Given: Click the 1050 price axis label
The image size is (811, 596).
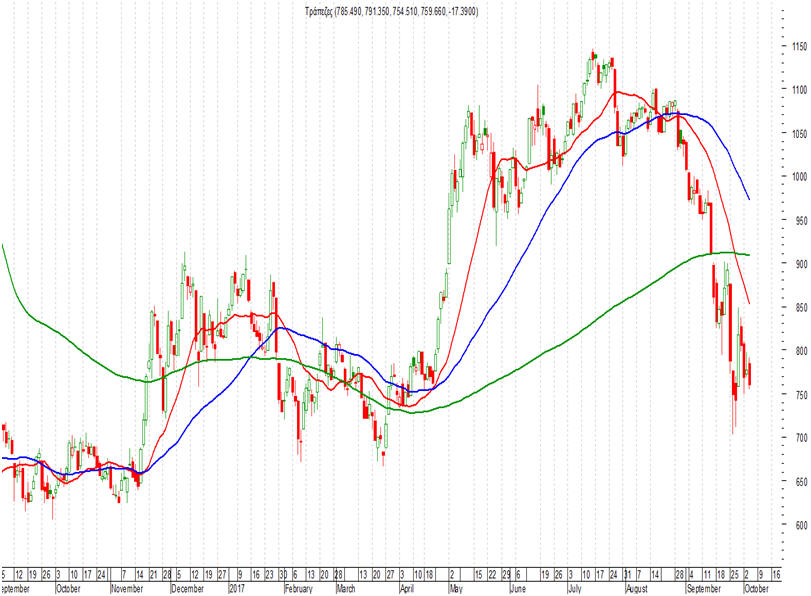Looking at the screenshot, I should (x=799, y=133).
